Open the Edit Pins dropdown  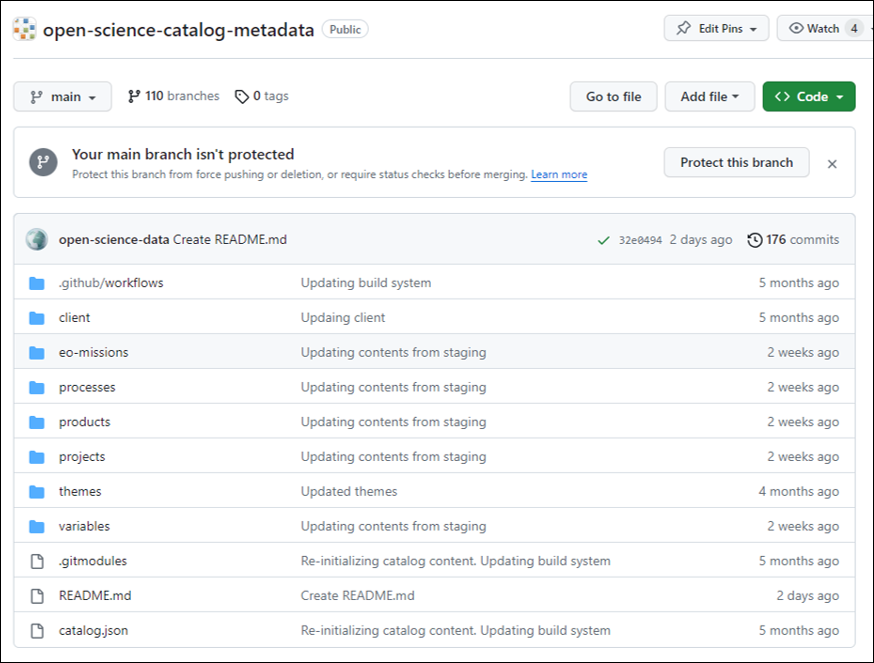(716, 28)
